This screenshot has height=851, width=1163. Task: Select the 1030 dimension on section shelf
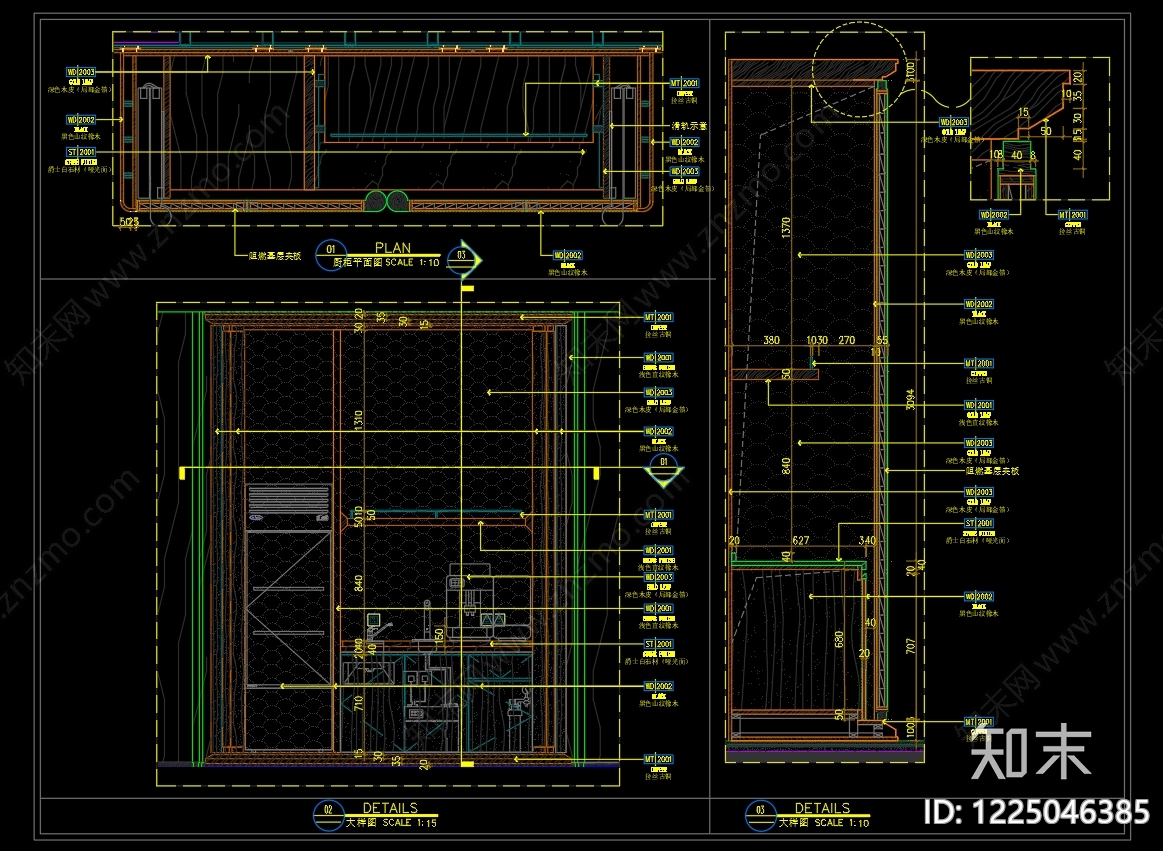point(817,340)
